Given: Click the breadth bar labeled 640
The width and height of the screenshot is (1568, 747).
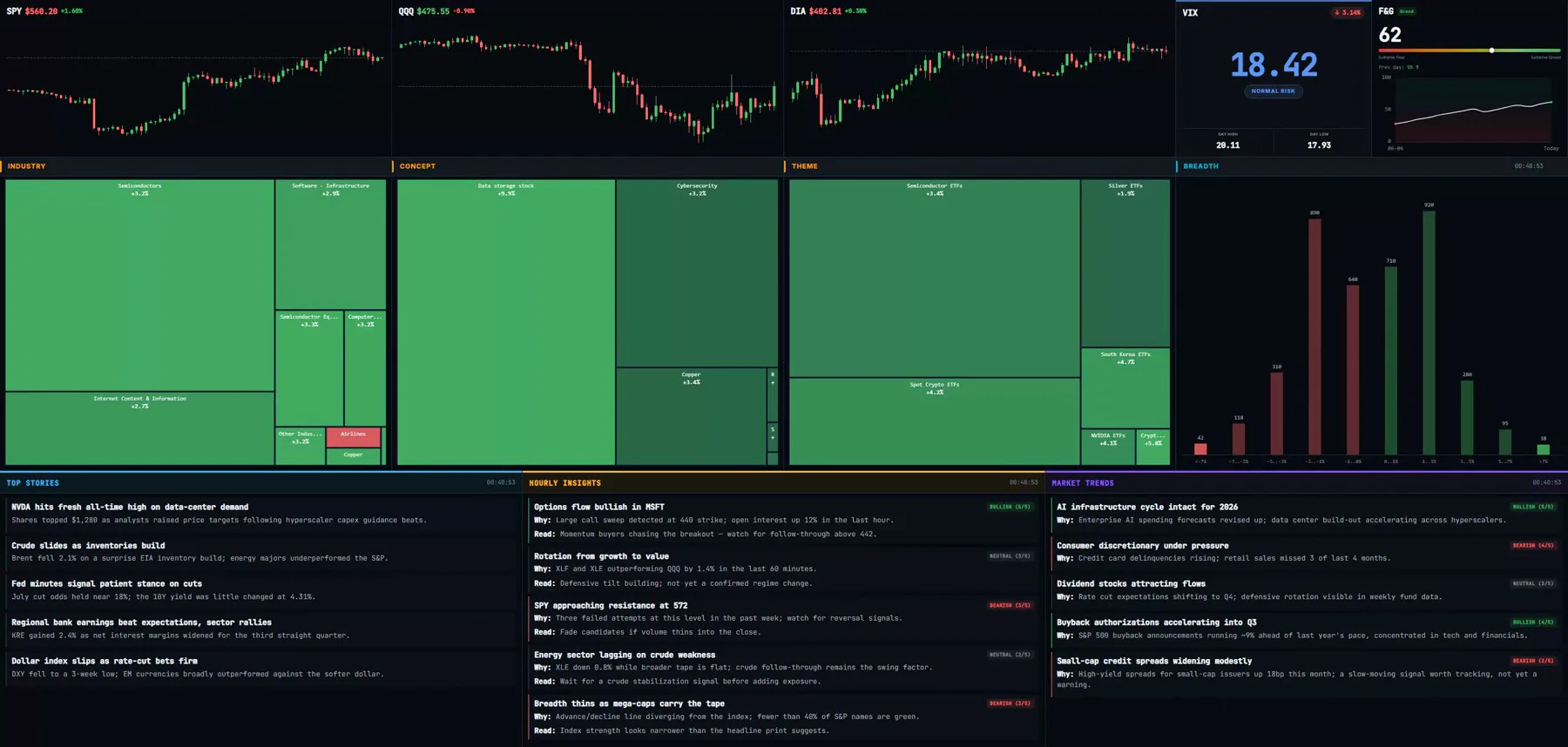Looking at the screenshot, I should [x=1353, y=369].
